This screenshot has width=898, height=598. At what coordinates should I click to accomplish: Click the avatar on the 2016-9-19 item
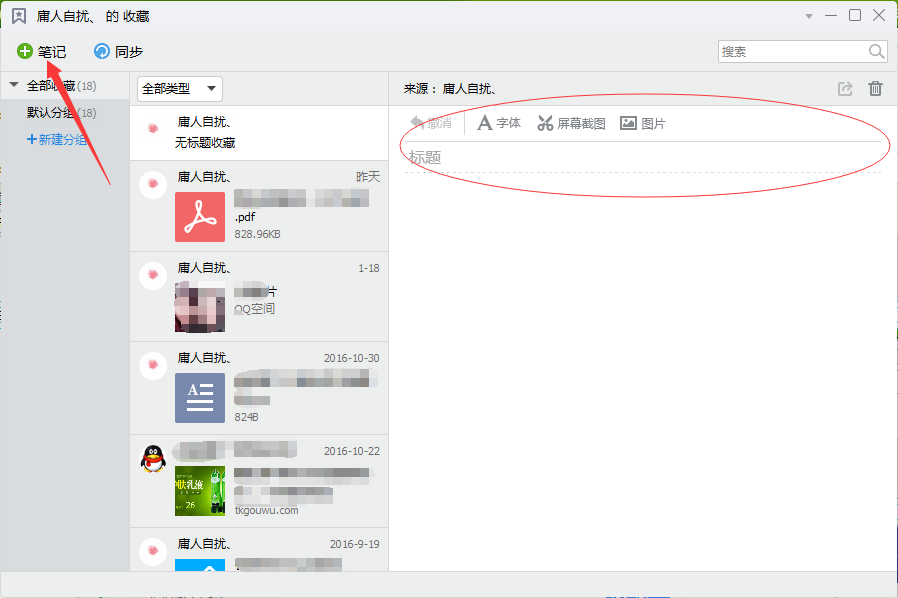(x=153, y=551)
